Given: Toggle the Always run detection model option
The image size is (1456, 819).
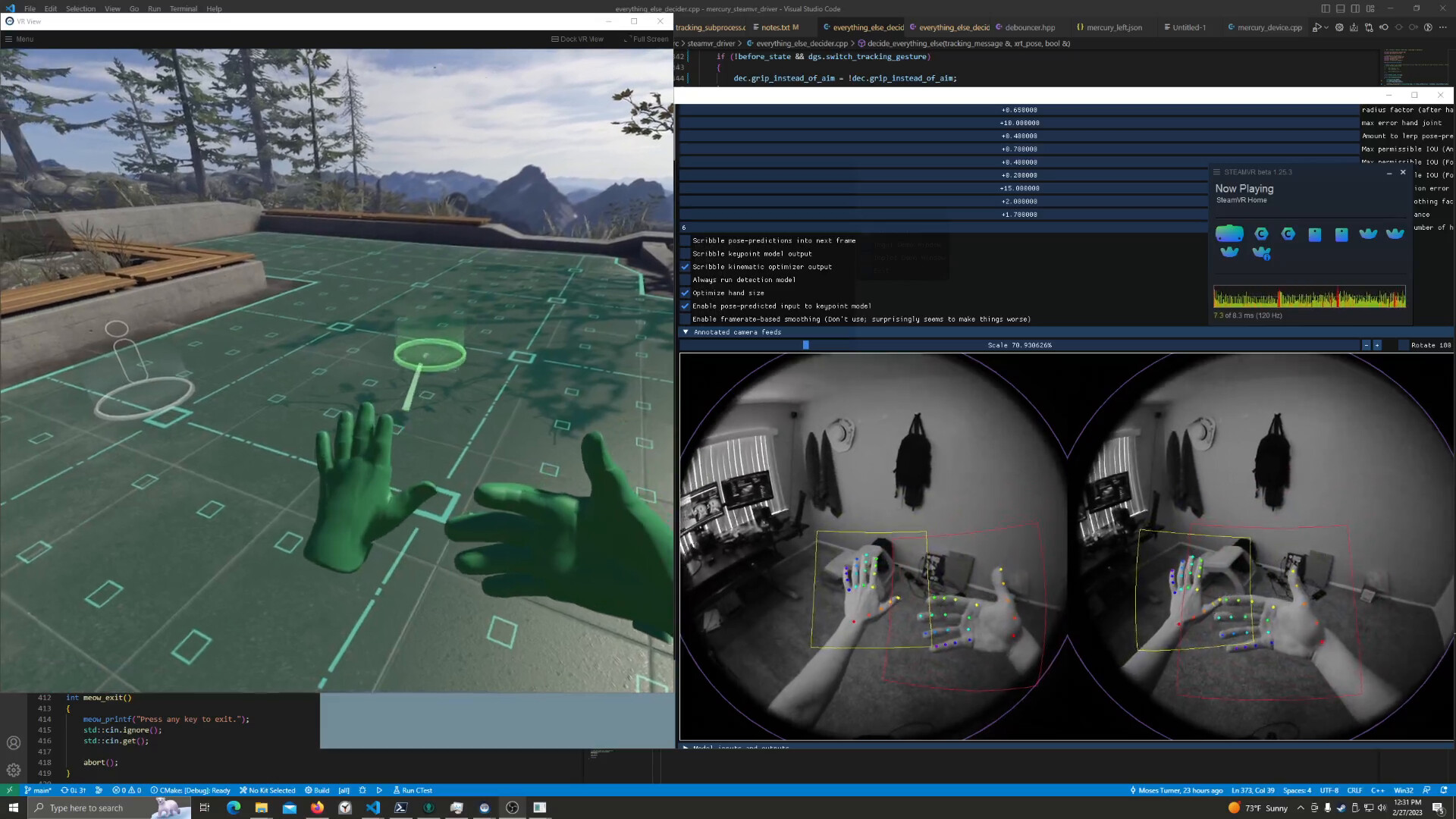Looking at the screenshot, I should pyautogui.click(x=686, y=280).
